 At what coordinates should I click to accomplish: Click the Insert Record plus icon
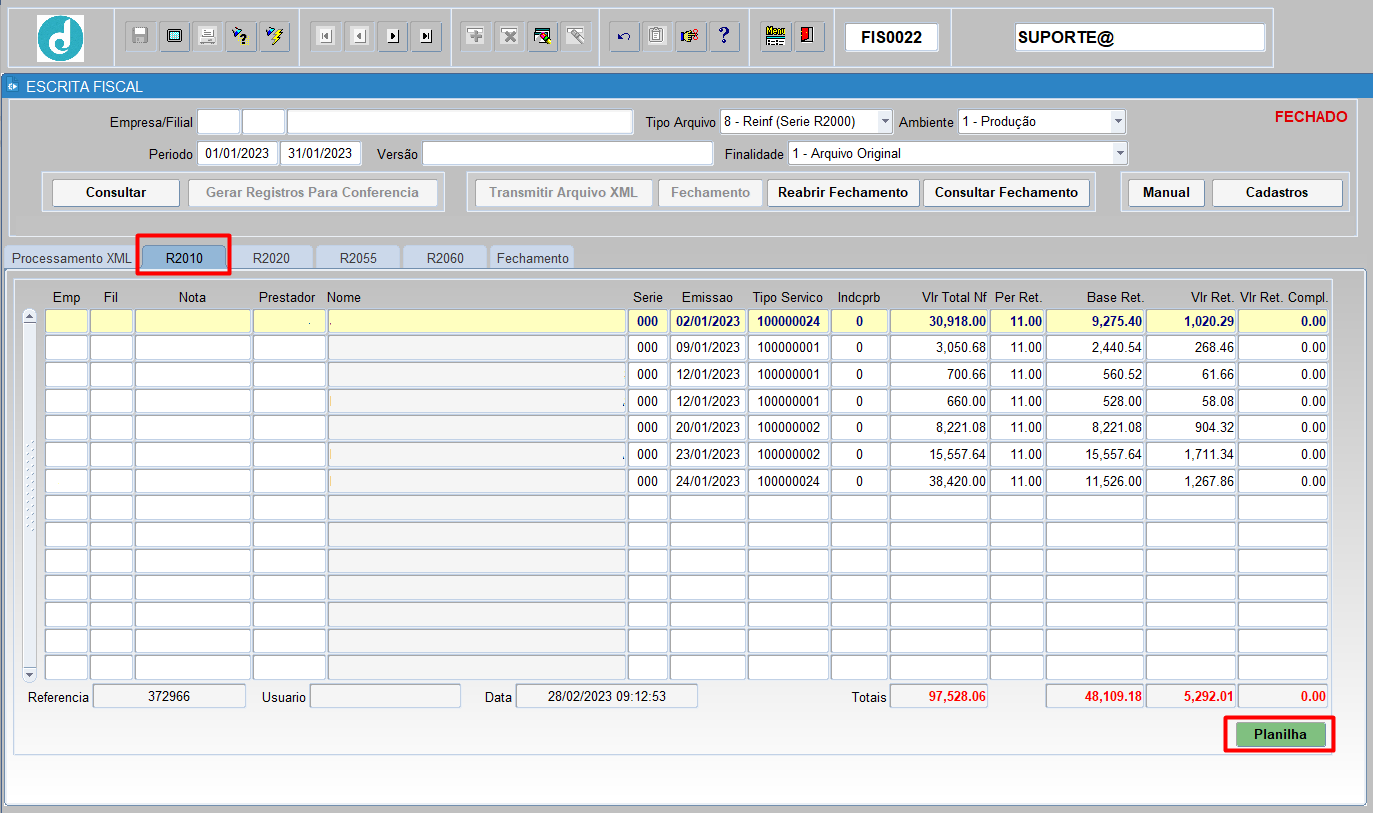pyautogui.click(x=476, y=37)
